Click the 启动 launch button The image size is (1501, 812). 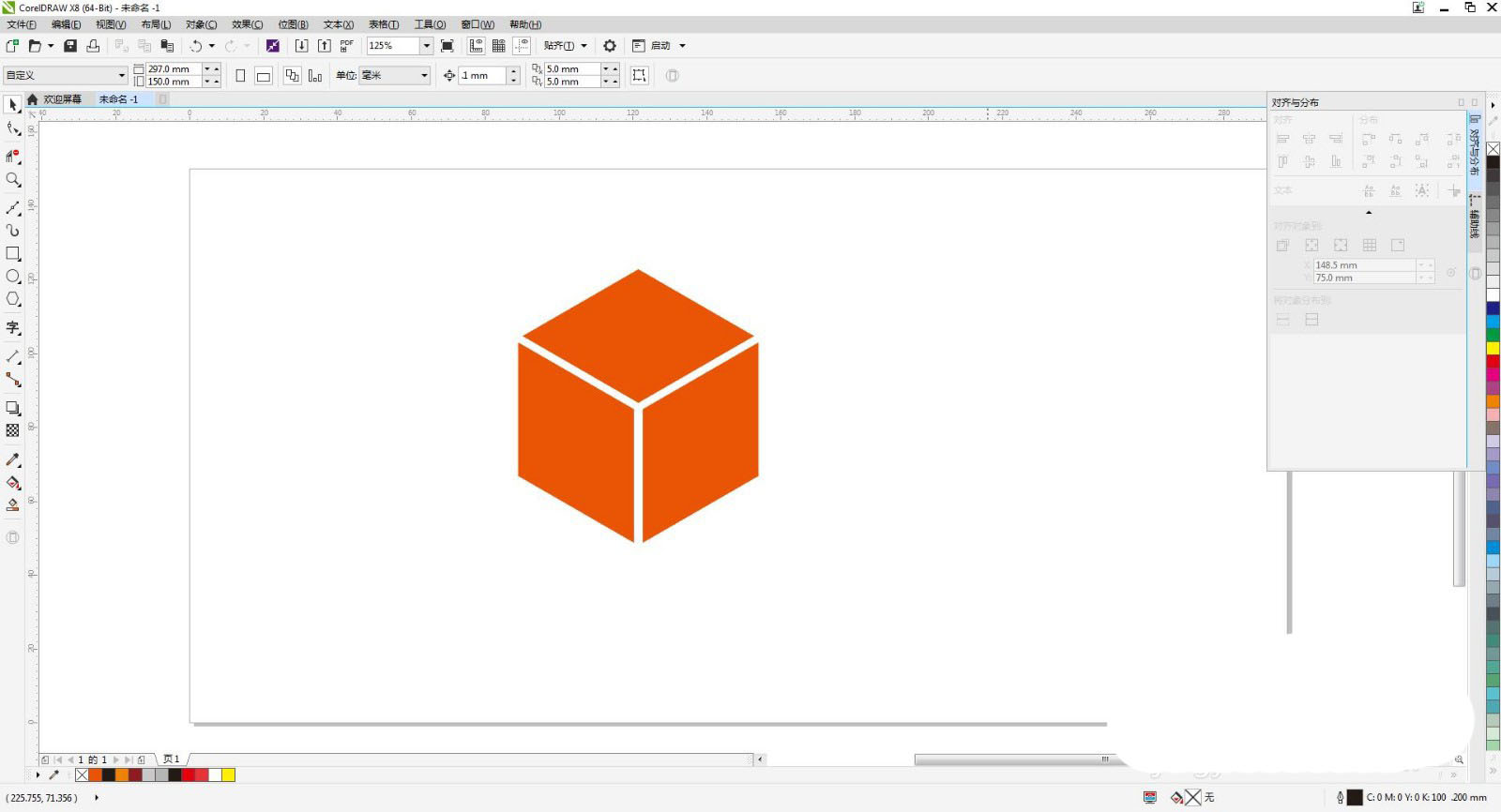tap(660, 46)
